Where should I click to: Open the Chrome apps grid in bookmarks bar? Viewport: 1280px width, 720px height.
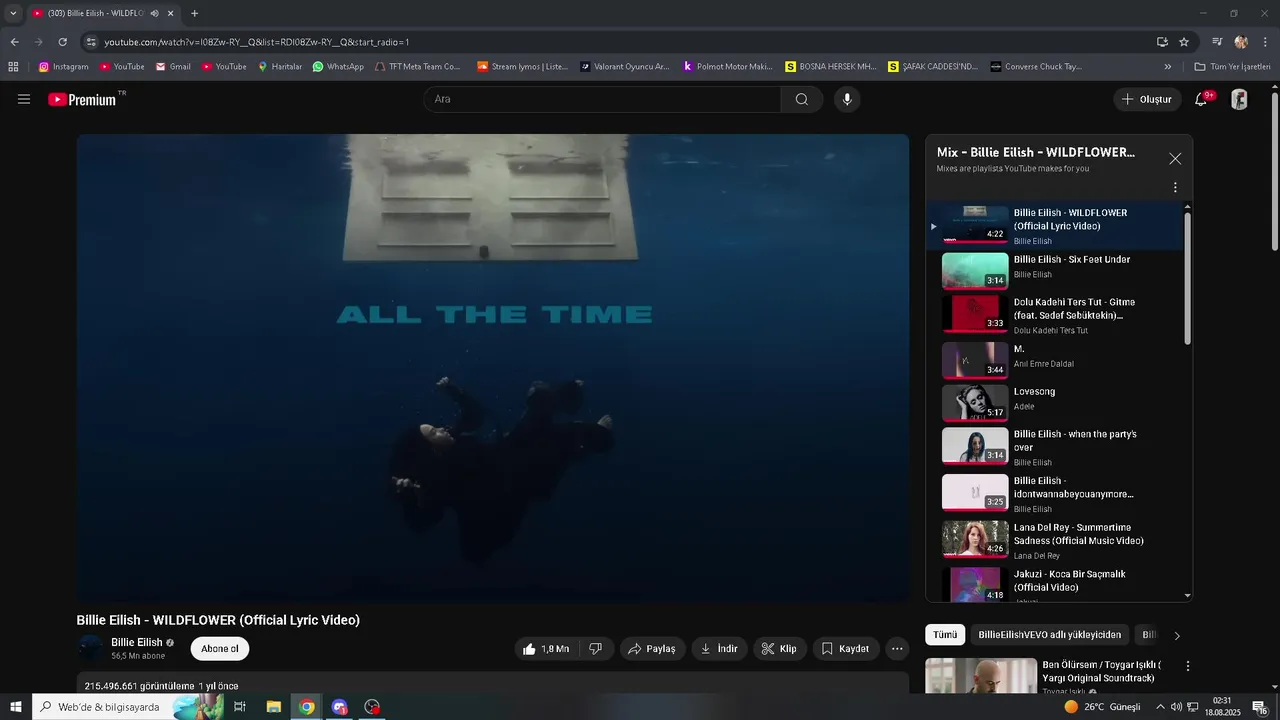(13, 67)
